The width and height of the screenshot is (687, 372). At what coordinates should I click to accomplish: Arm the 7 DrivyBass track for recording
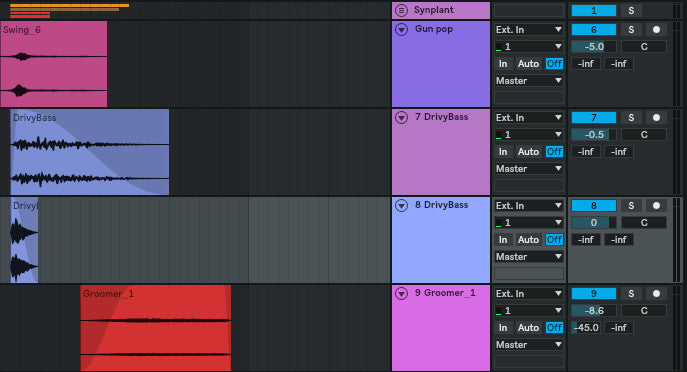coord(656,117)
